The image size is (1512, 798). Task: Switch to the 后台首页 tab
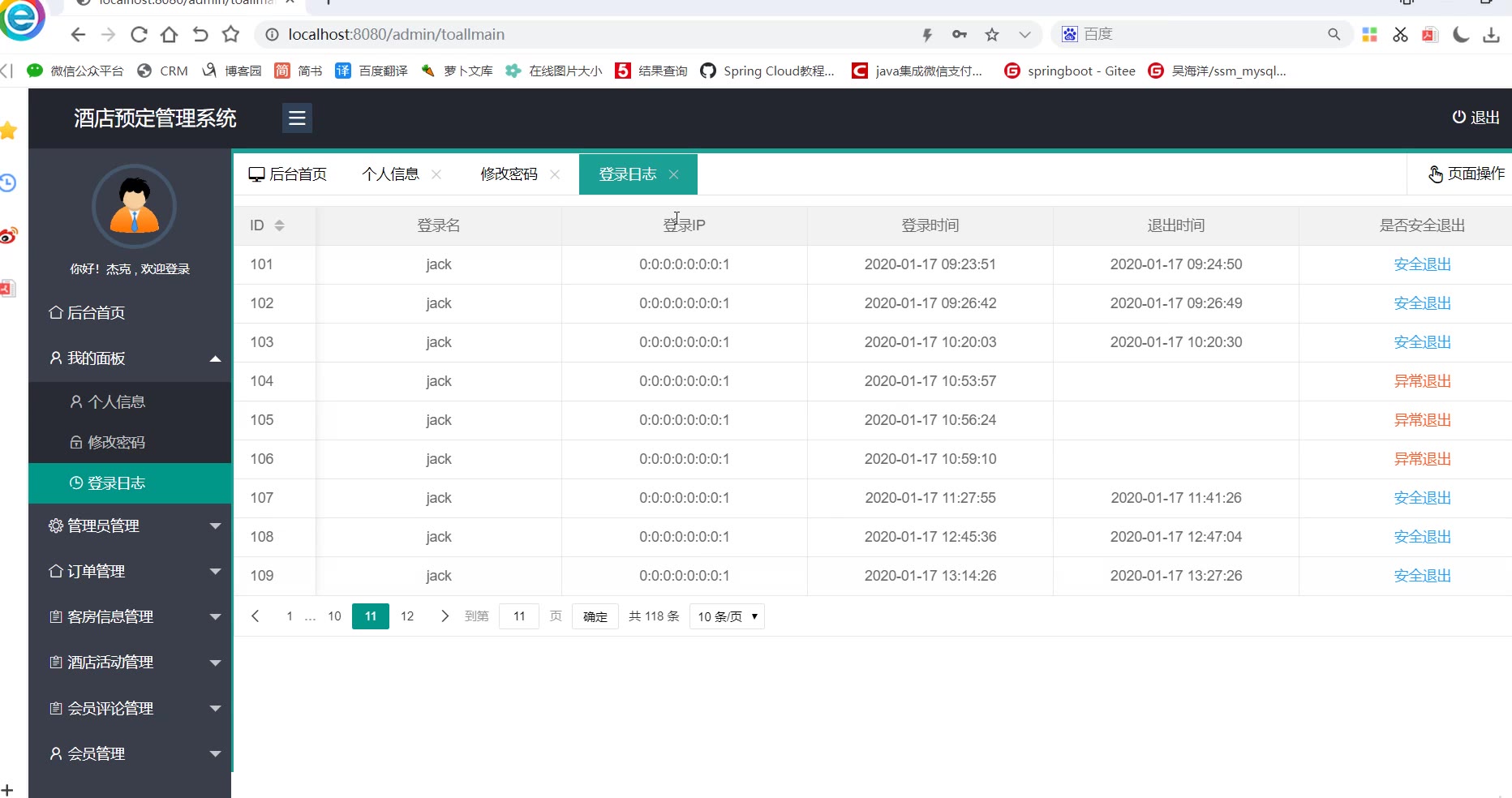click(288, 174)
